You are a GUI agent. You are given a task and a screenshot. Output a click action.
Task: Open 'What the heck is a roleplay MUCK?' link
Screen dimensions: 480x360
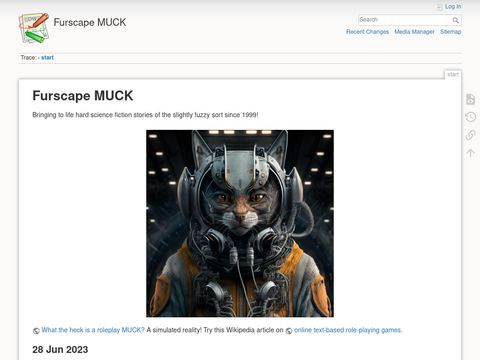[93, 330]
